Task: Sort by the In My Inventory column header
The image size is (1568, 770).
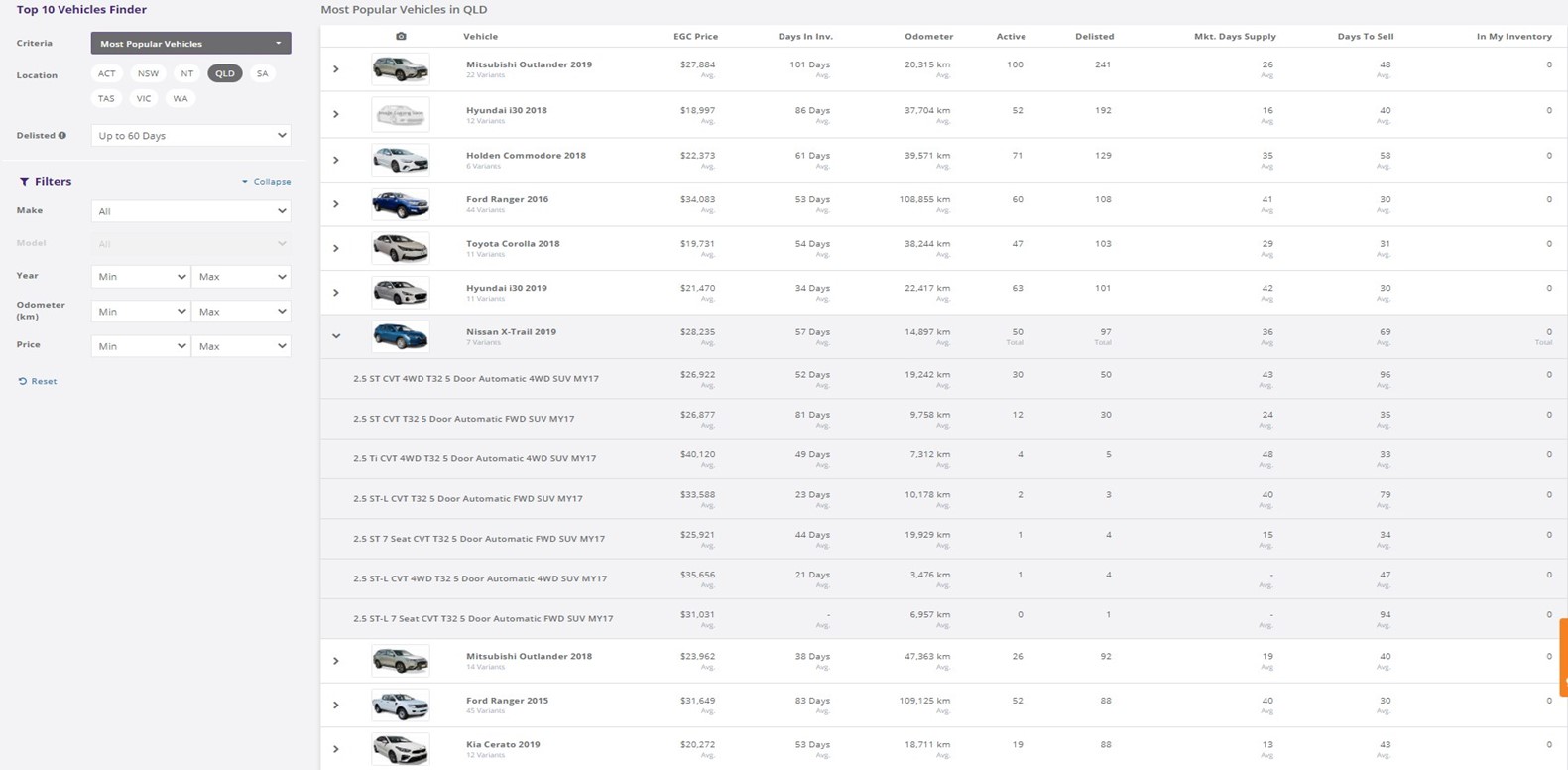Action: point(1513,37)
